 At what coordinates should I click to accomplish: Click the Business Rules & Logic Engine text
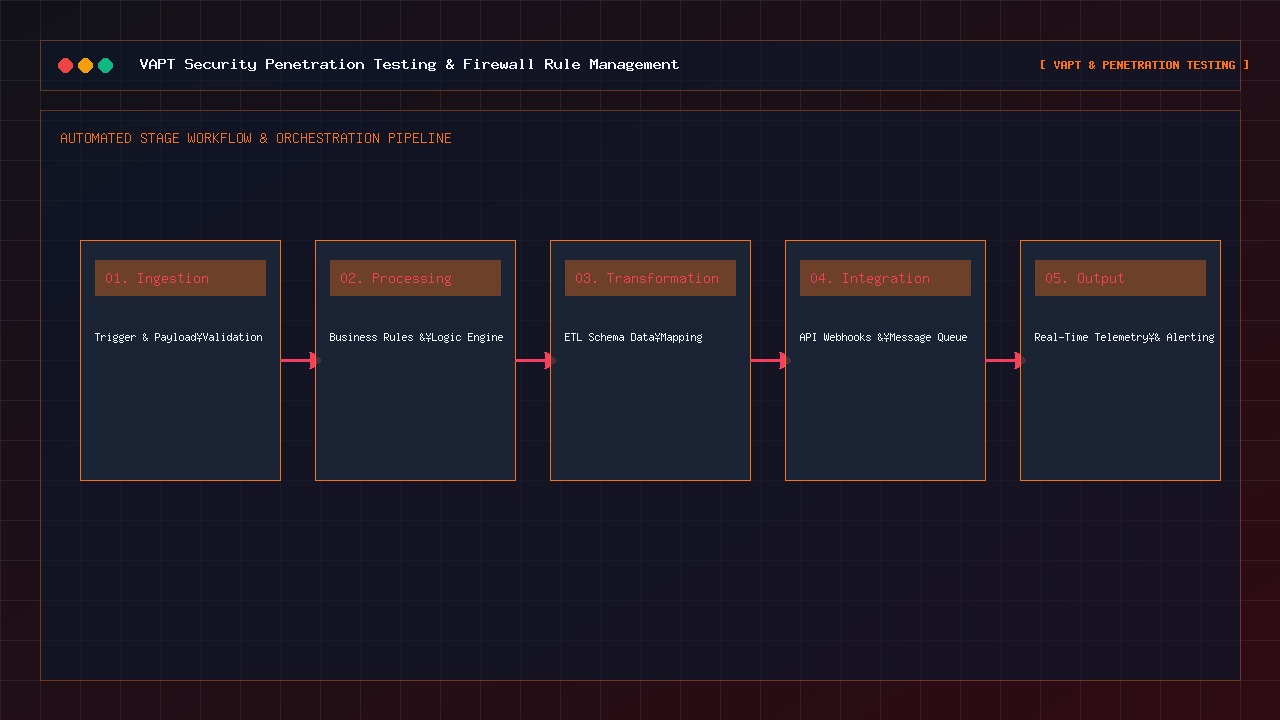pyautogui.click(x=416, y=337)
